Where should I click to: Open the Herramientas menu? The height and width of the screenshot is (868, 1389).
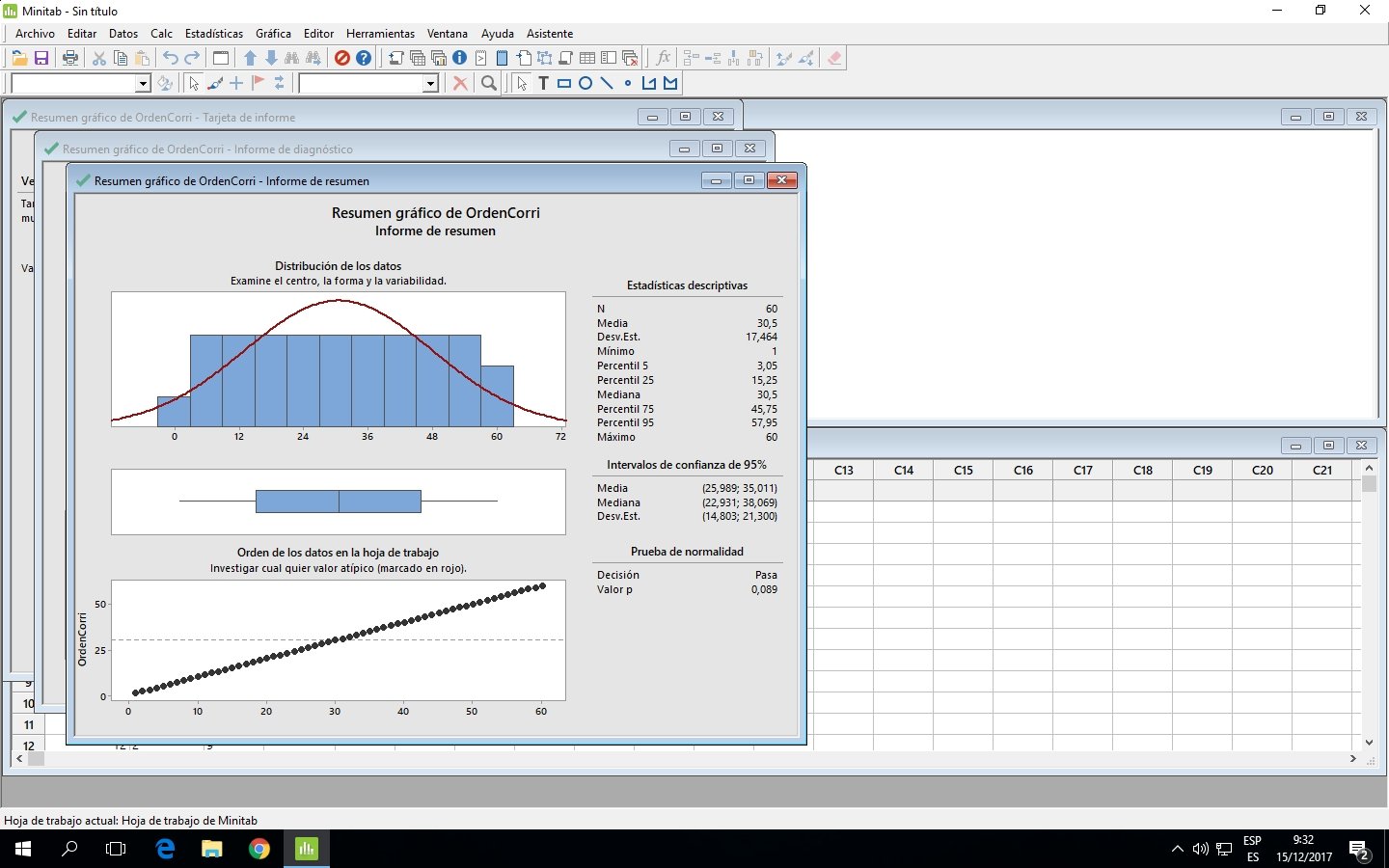[380, 34]
